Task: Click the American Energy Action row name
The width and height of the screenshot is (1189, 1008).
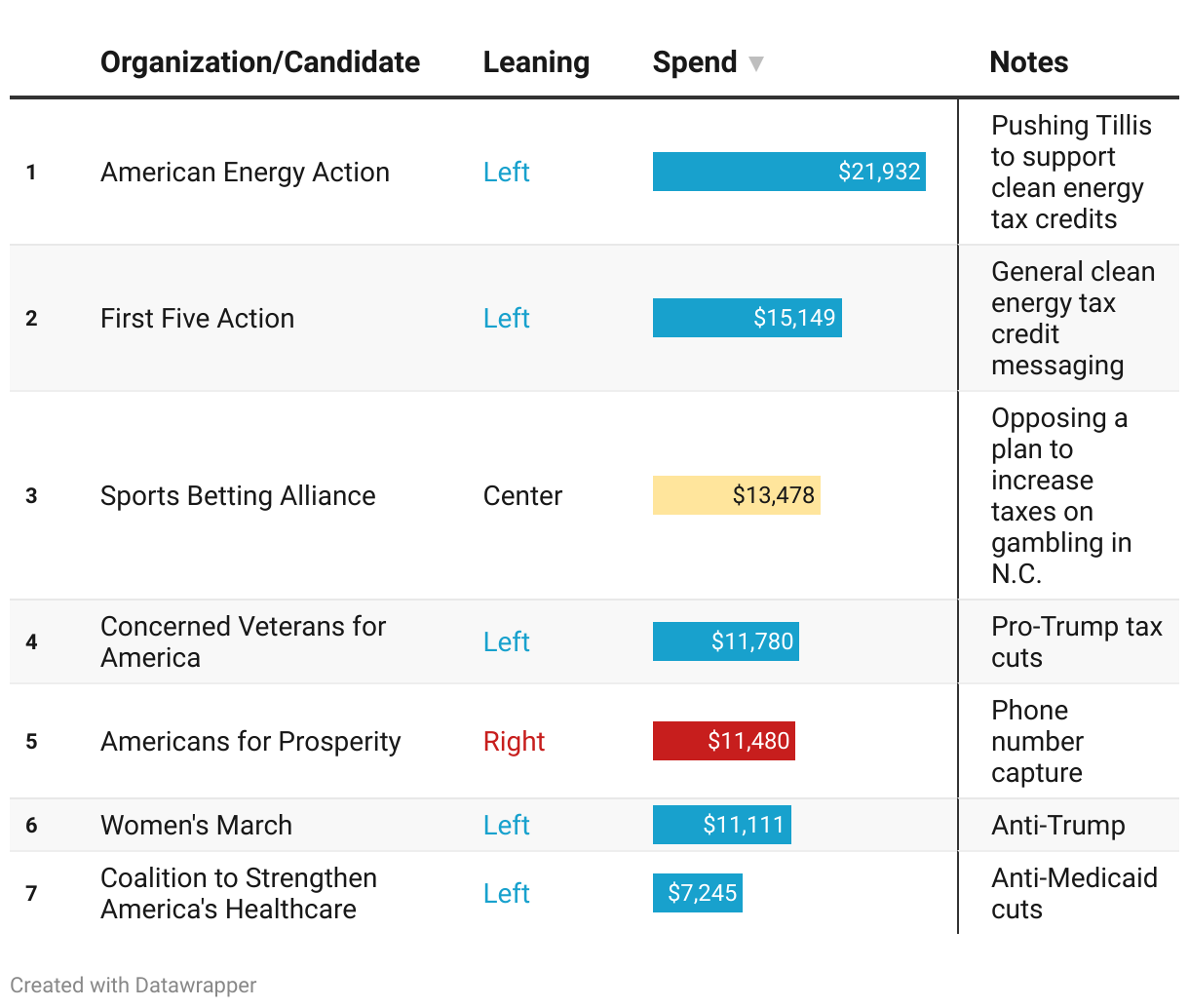Action: pyautogui.click(x=245, y=173)
